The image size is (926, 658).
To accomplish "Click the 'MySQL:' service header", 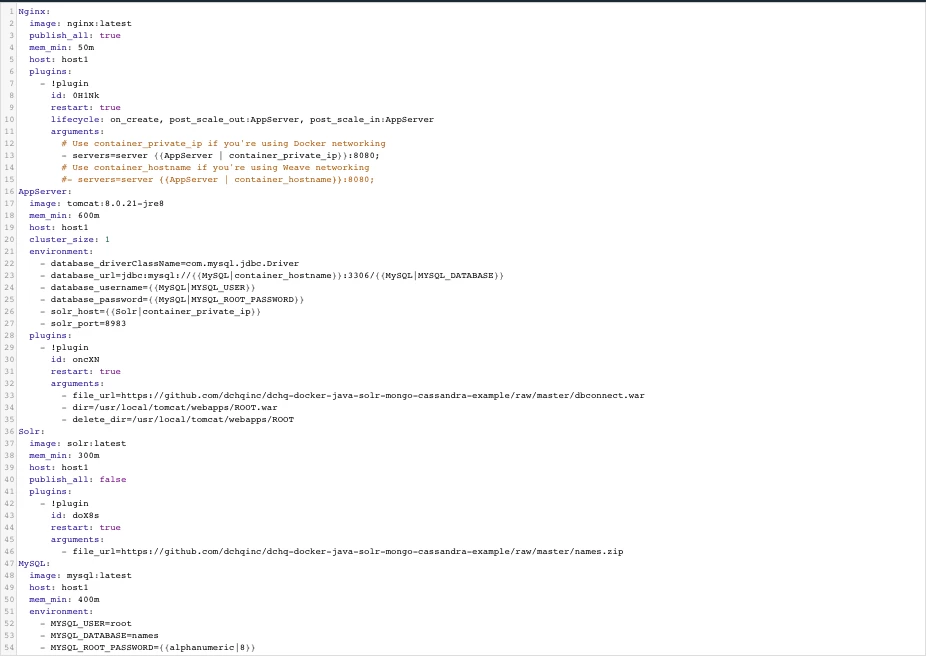I will pos(34,563).
